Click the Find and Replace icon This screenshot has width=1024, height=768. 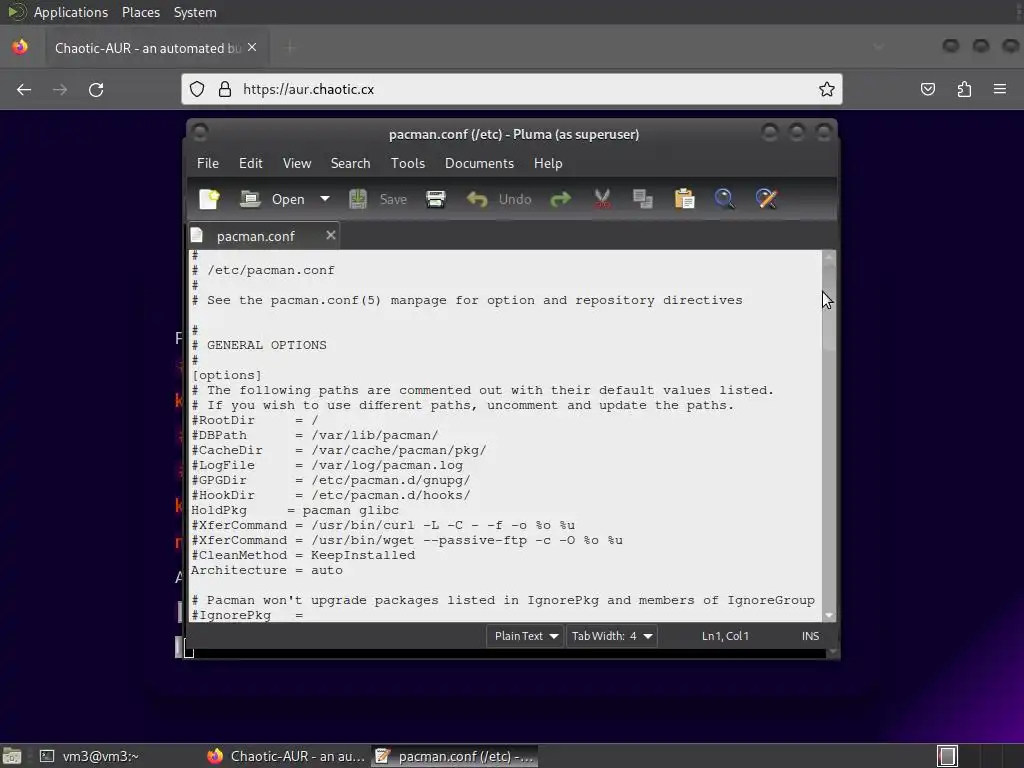point(766,199)
